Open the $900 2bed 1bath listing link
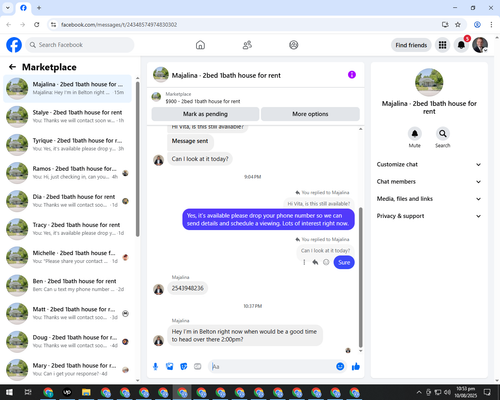The image size is (500, 400). tap(203, 101)
